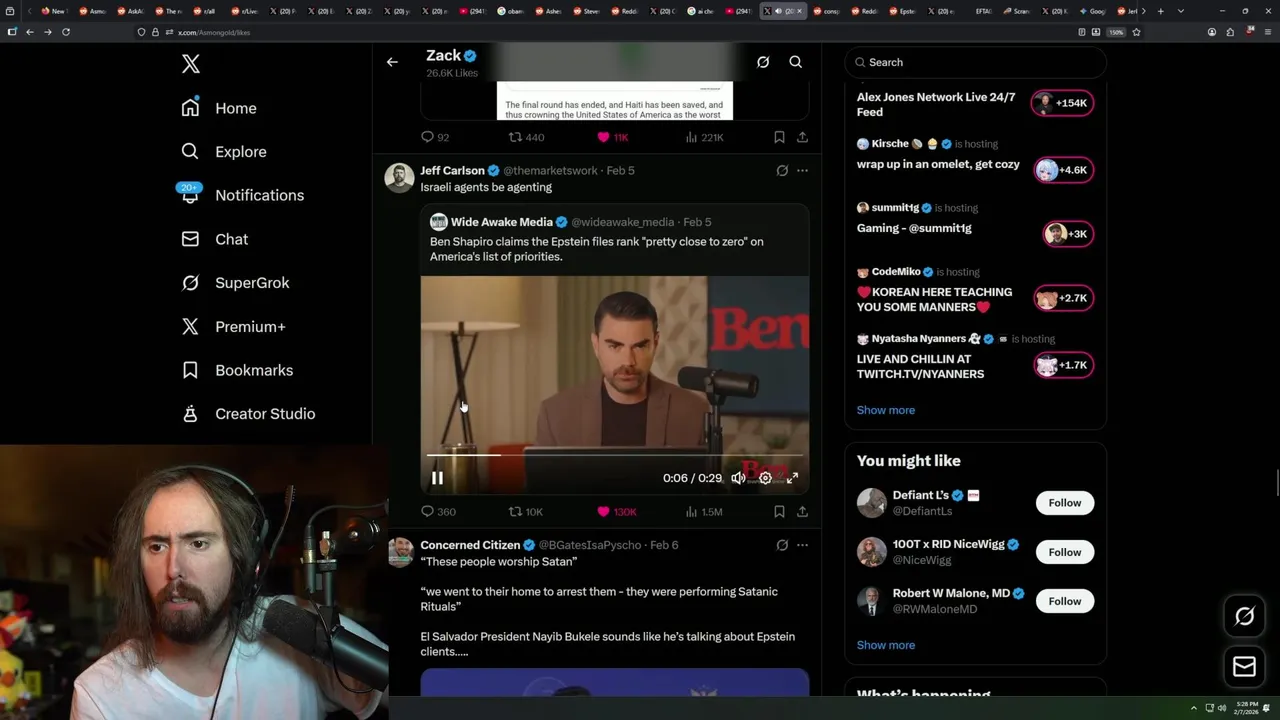Open a new browser tab
1280x720 pixels.
(x=1160, y=11)
